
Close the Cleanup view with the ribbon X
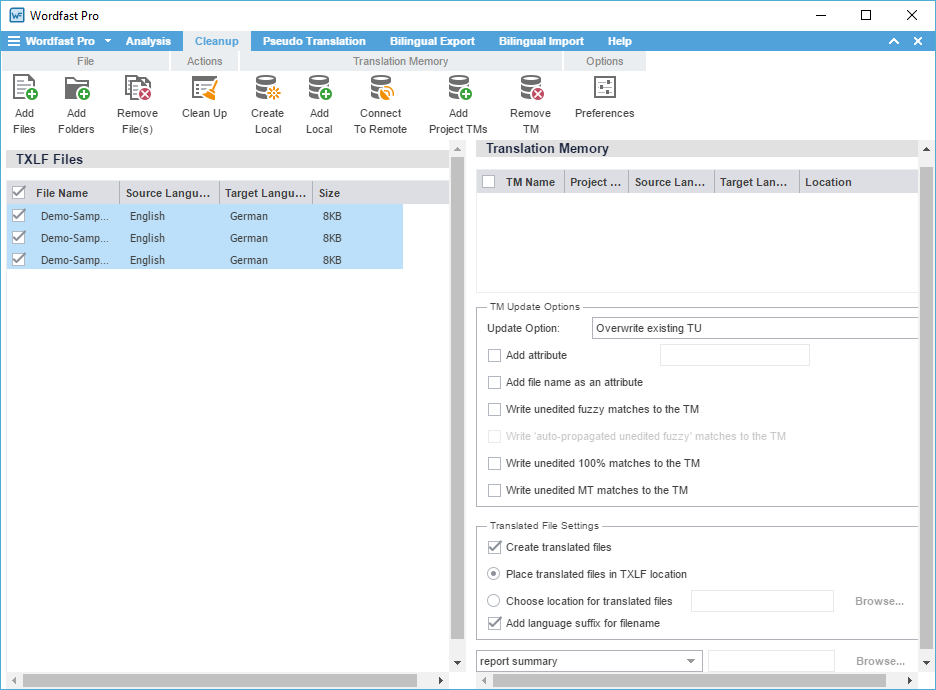coord(918,41)
